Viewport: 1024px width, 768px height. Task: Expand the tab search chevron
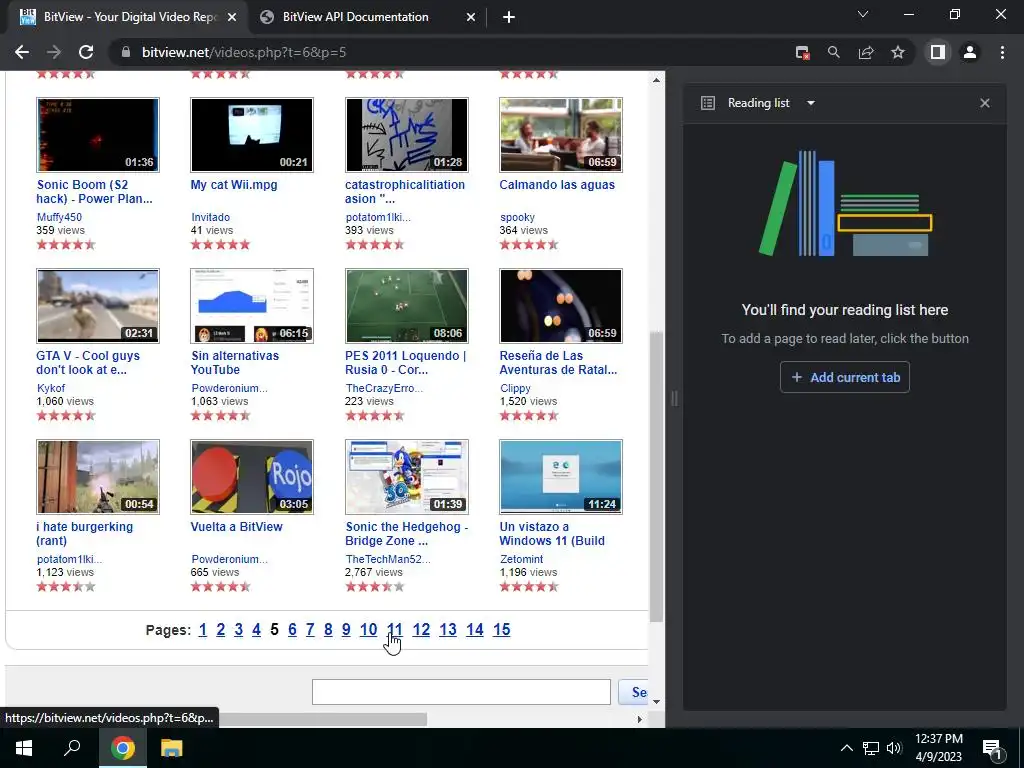tap(863, 14)
